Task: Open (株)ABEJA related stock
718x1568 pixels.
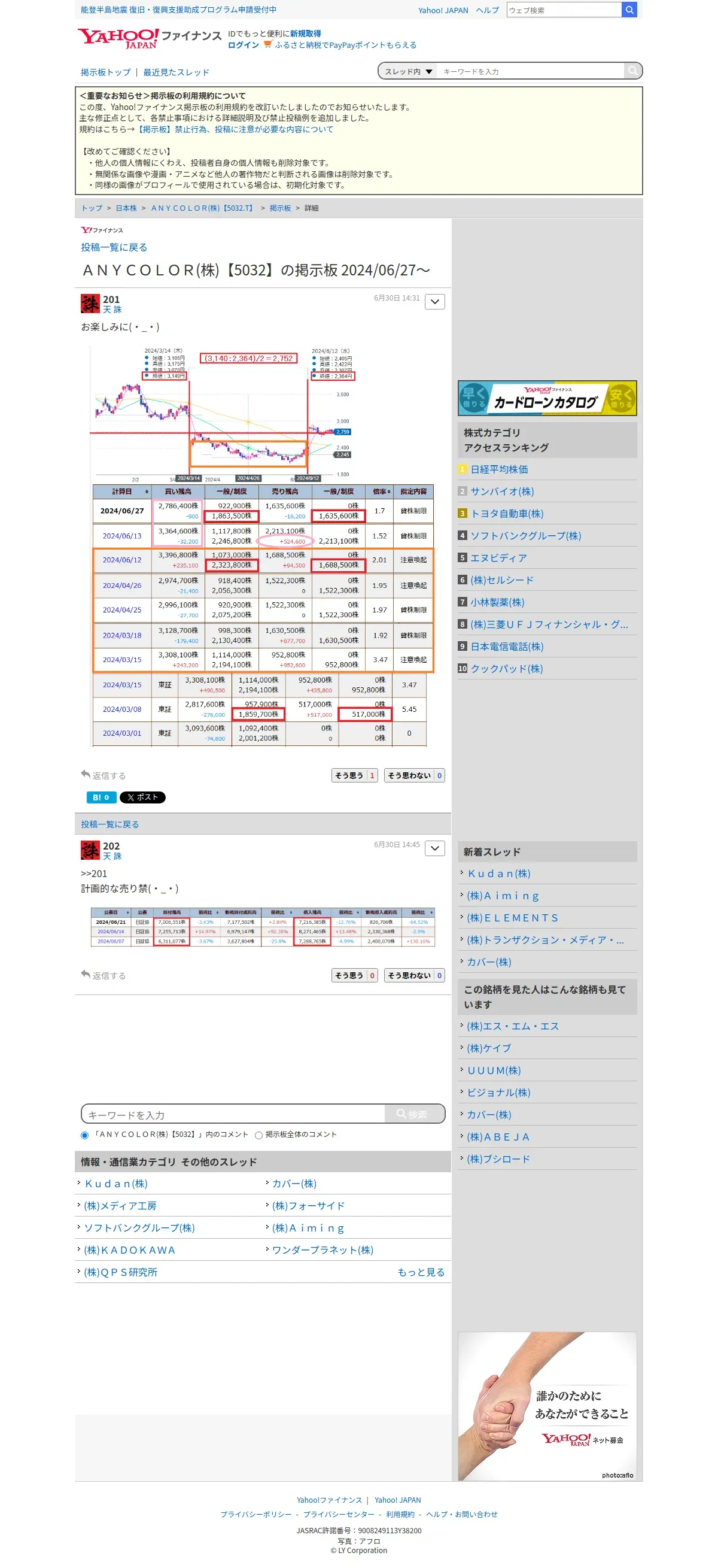Action: pyautogui.click(x=499, y=1137)
